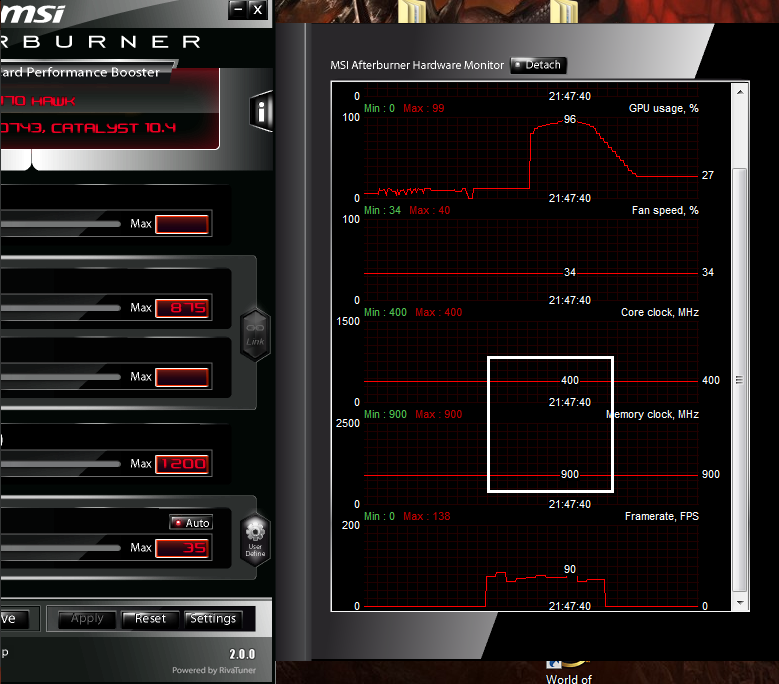
Task: Click the 'World of' desktop shortcut
Action: [x=569, y=672]
